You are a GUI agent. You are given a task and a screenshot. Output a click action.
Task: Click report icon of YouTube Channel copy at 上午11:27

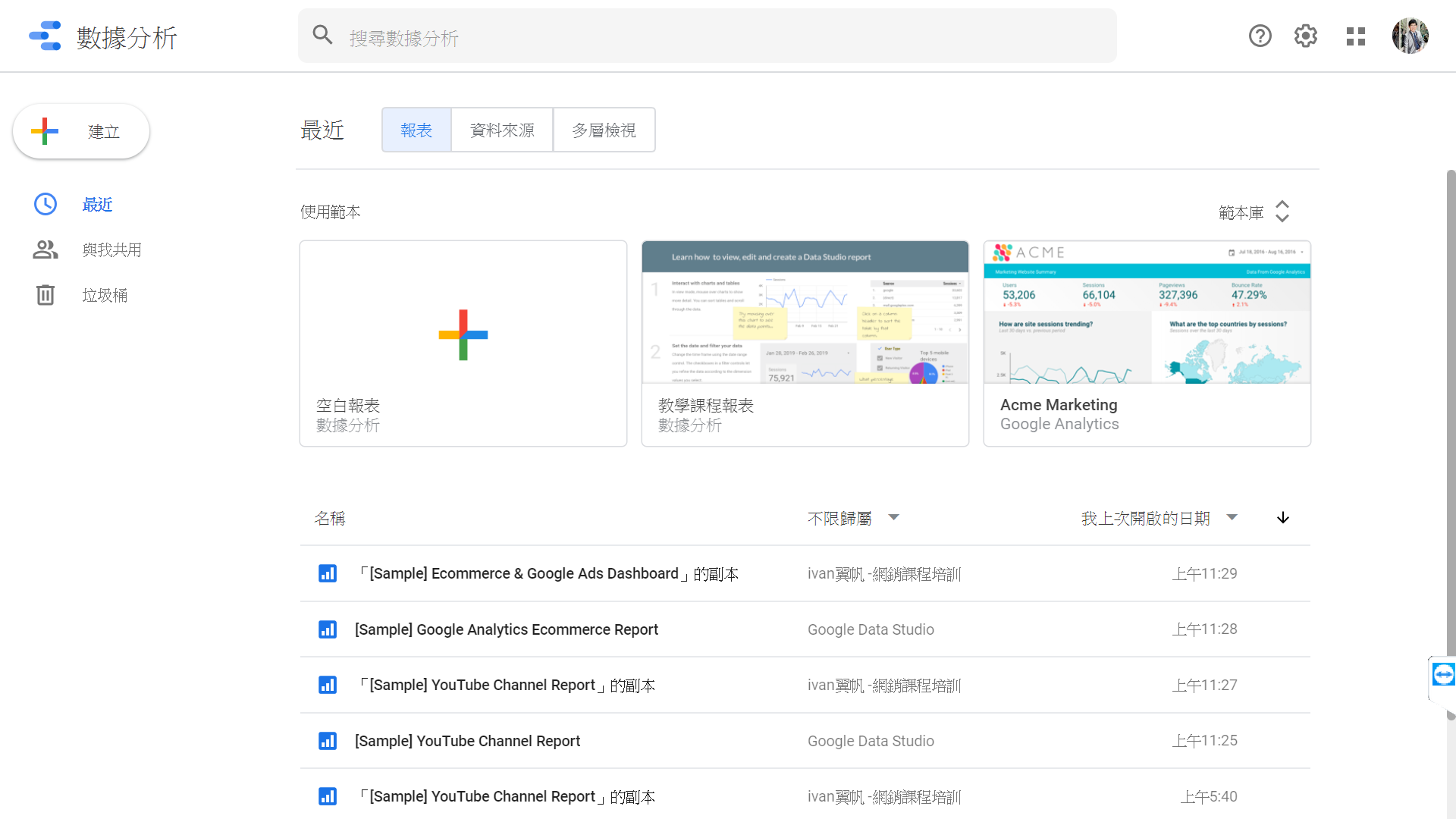point(328,685)
